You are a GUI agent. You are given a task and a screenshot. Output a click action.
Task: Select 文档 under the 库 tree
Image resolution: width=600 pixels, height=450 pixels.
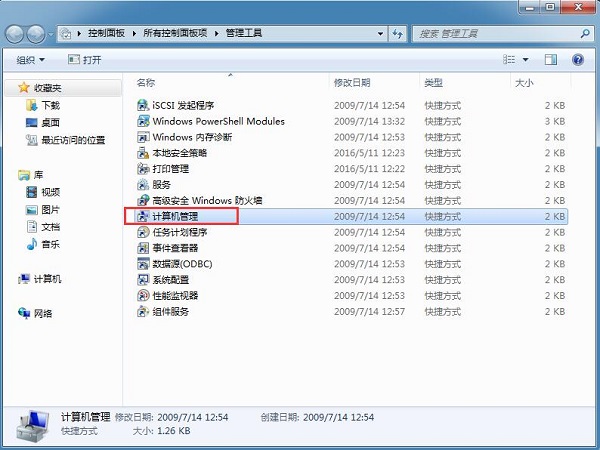[x=50, y=227]
